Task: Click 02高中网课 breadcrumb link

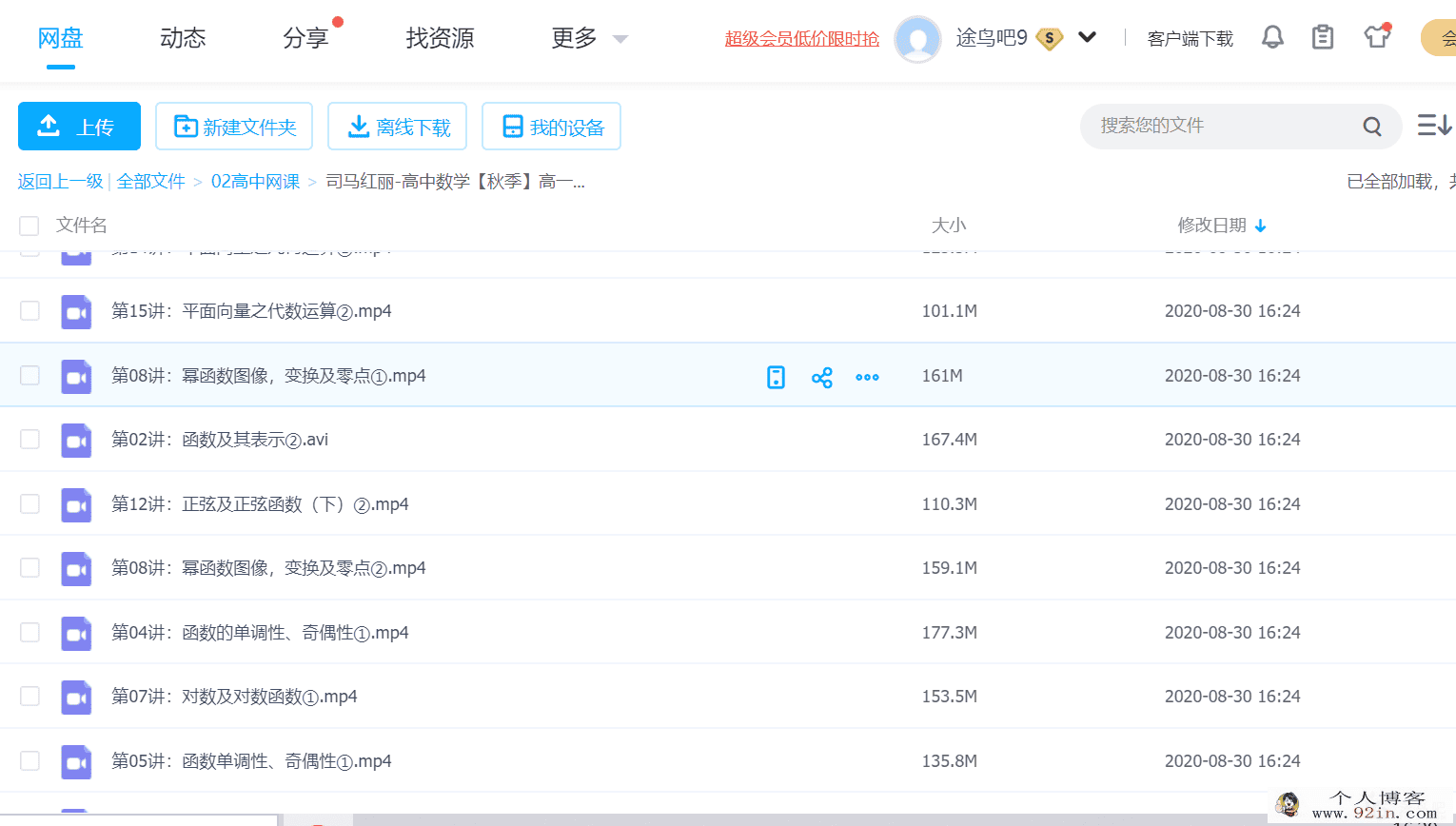Action: [x=255, y=182]
